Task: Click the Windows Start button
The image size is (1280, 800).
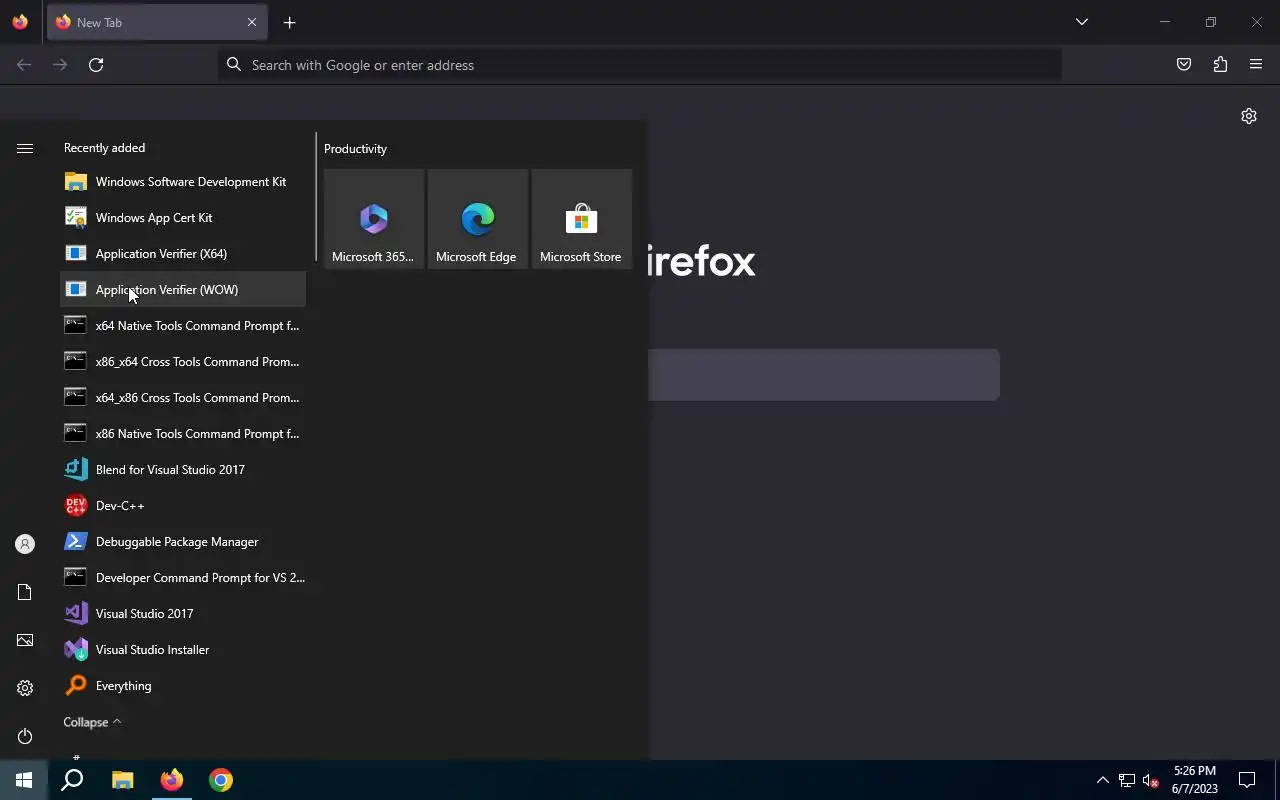Action: tap(24, 780)
